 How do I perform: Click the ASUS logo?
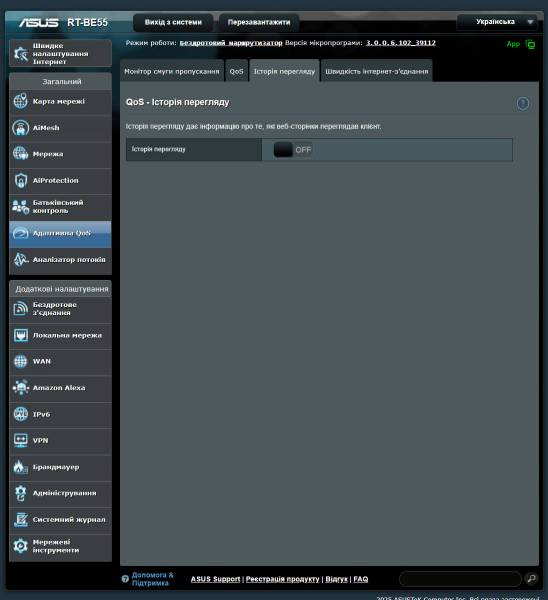click(x=39, y=23)
